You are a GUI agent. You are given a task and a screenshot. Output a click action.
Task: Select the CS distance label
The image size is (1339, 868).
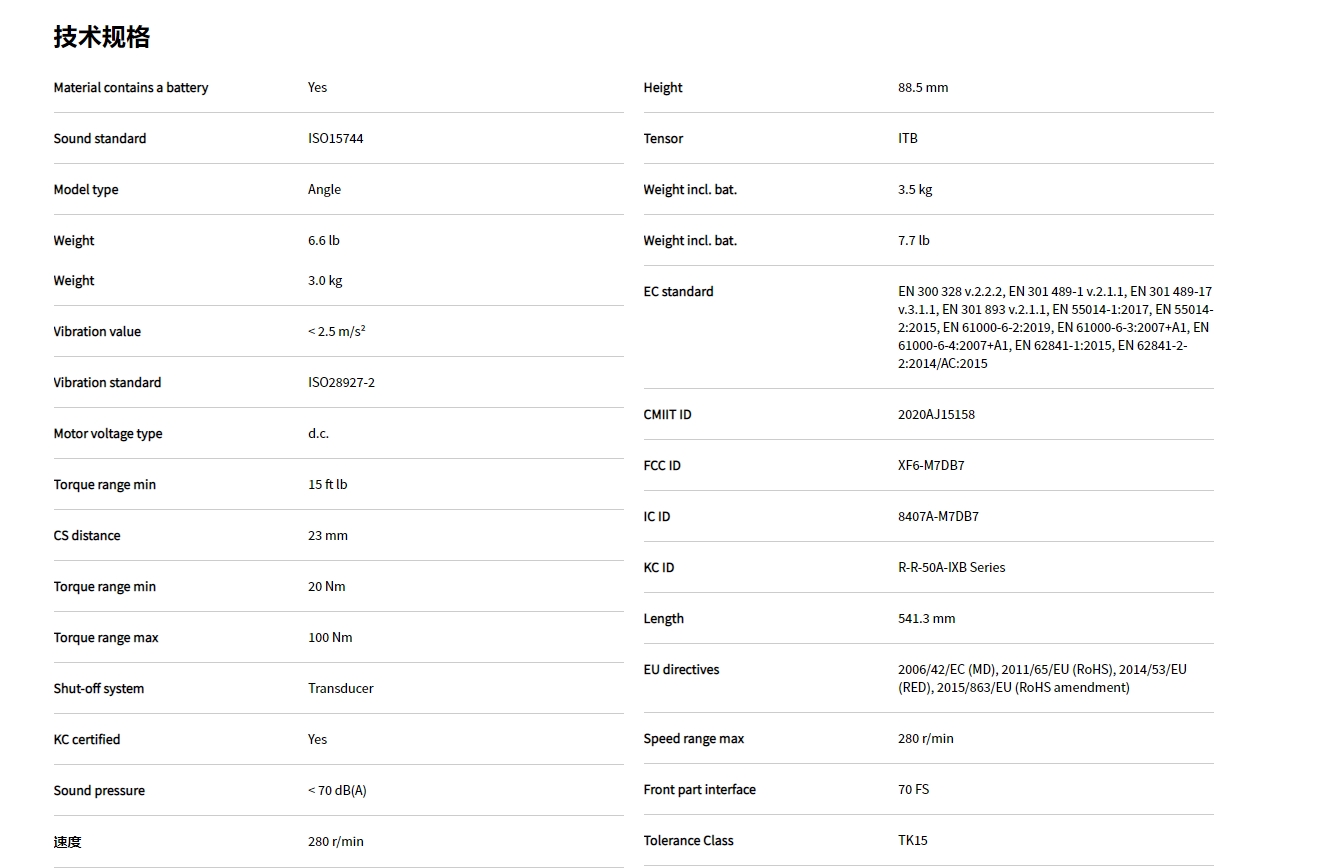coord(87,536)
